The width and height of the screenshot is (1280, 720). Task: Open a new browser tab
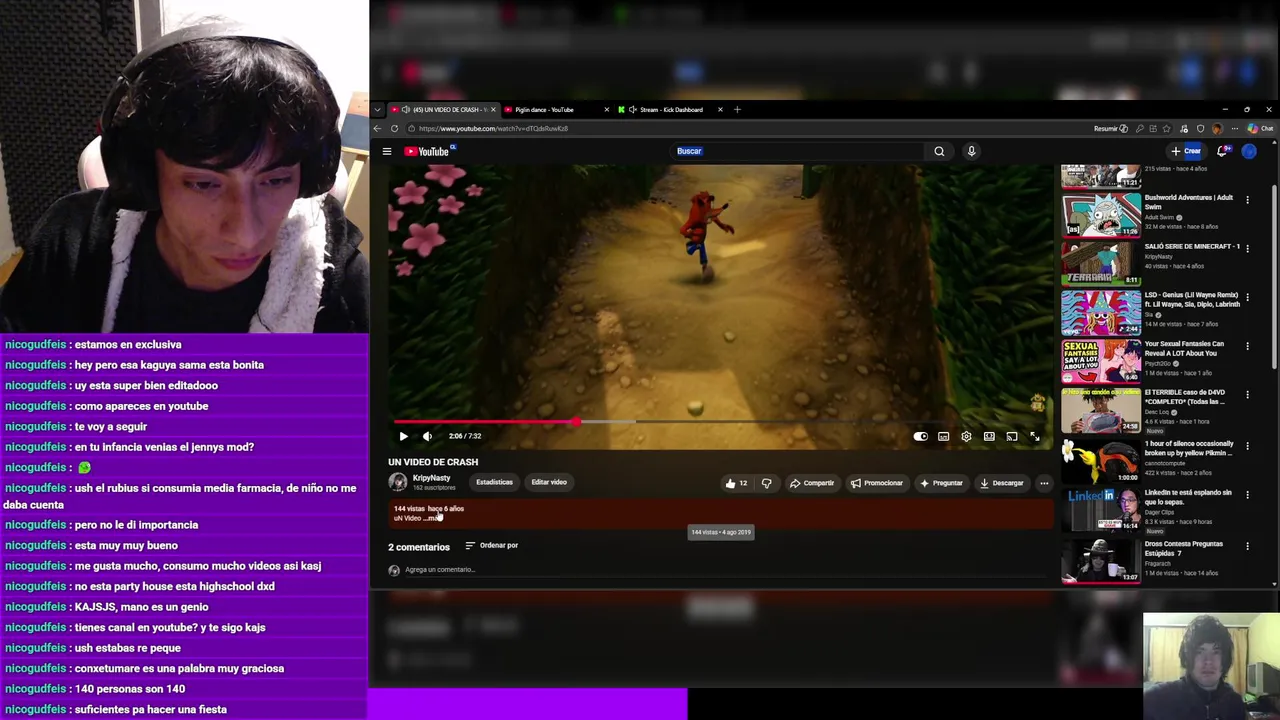click(737, 109)
